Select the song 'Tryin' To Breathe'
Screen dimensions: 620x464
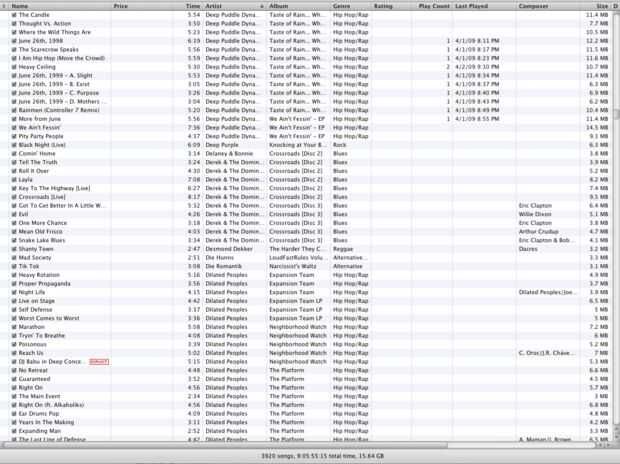[x=42, y=336]
